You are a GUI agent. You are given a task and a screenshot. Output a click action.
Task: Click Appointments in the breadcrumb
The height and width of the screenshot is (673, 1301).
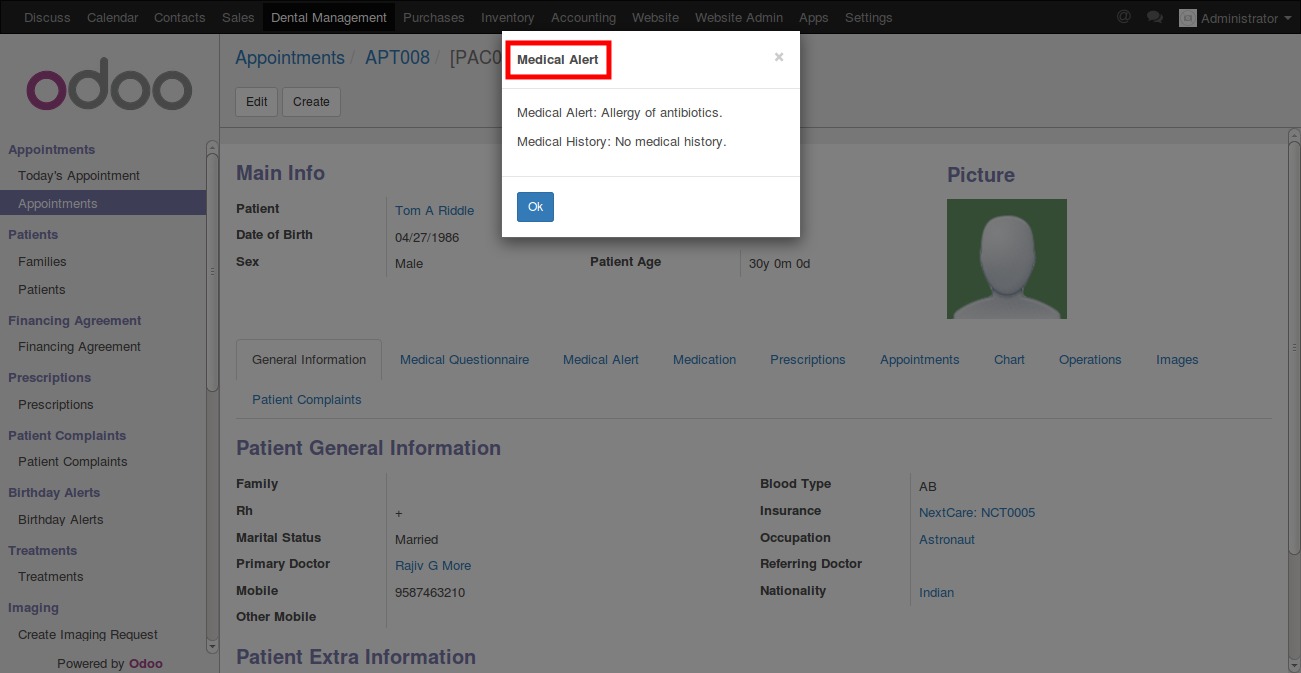pos(289,58)
